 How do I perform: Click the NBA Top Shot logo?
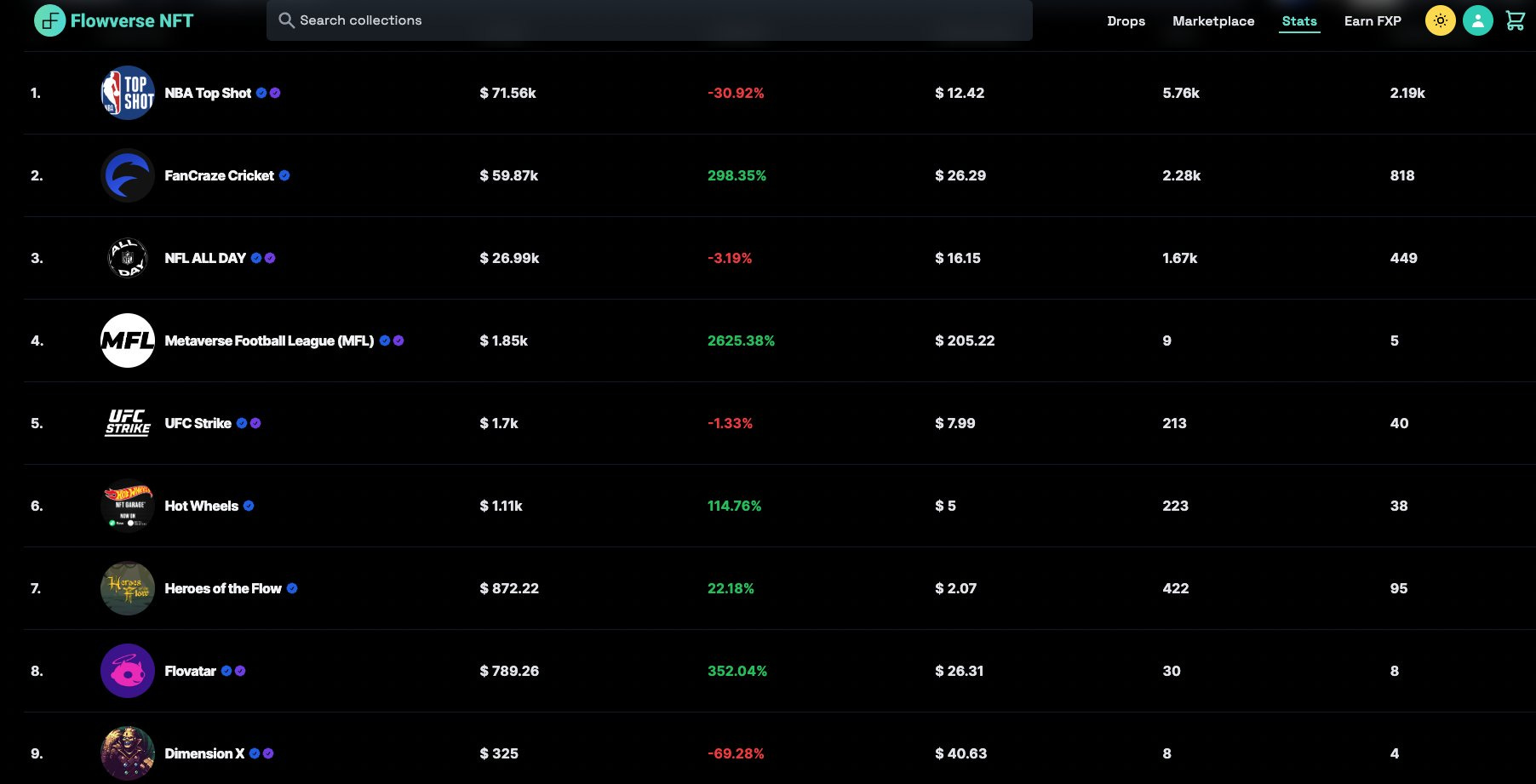pos(128,93)
